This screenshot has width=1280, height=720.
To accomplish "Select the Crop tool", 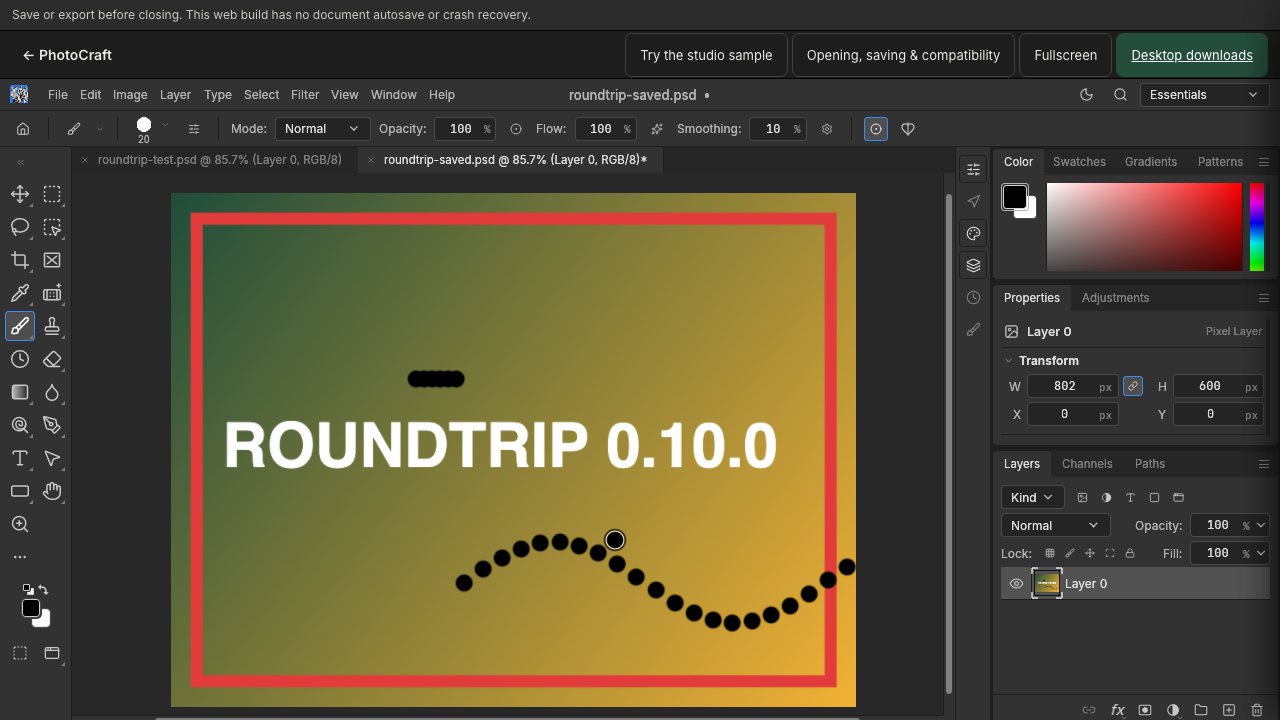I will (x=20, y=261).
